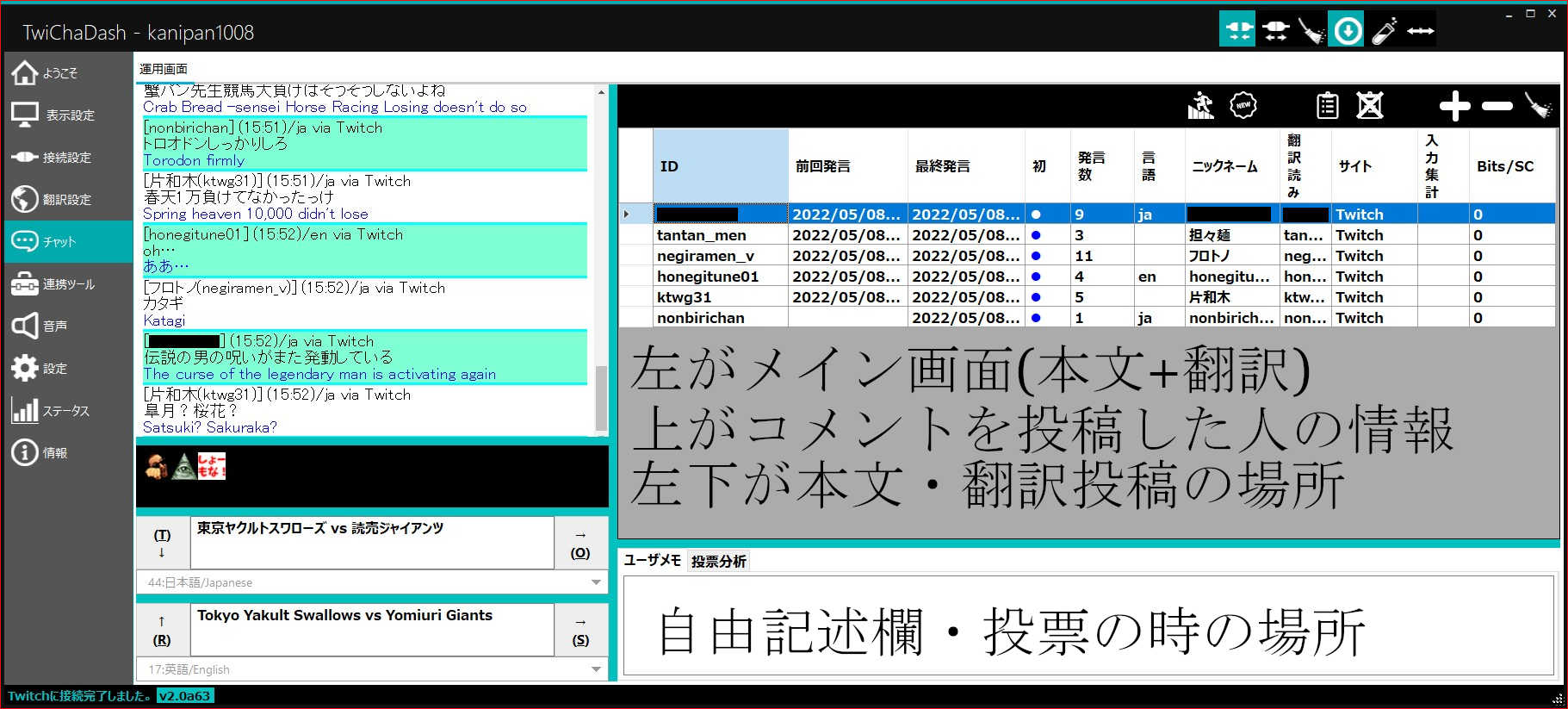The height and width of the screenshot is (709, 1568).
Task: Select the negiramen_v user row
Action: click(1088, 256)
